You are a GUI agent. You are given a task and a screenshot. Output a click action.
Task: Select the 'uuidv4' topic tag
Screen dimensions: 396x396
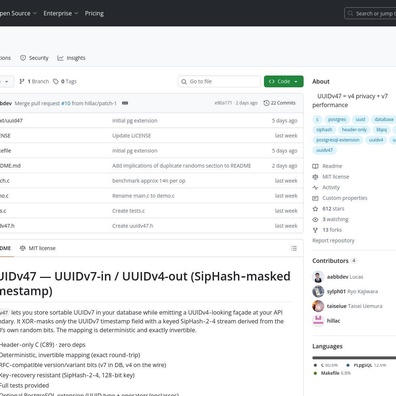click(376, 140)
